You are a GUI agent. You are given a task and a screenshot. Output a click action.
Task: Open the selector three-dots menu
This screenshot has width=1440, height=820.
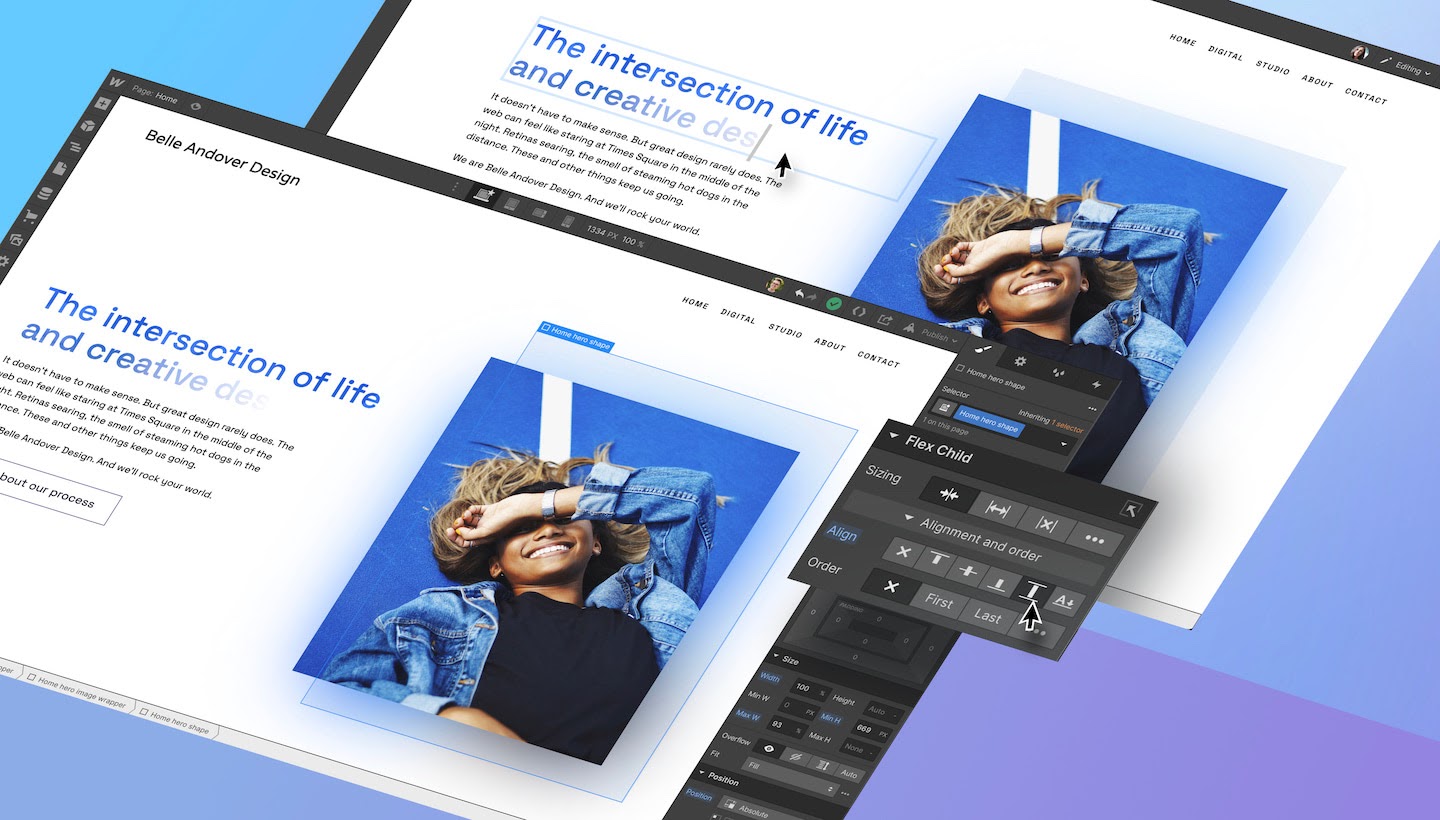click(1092, 409)
